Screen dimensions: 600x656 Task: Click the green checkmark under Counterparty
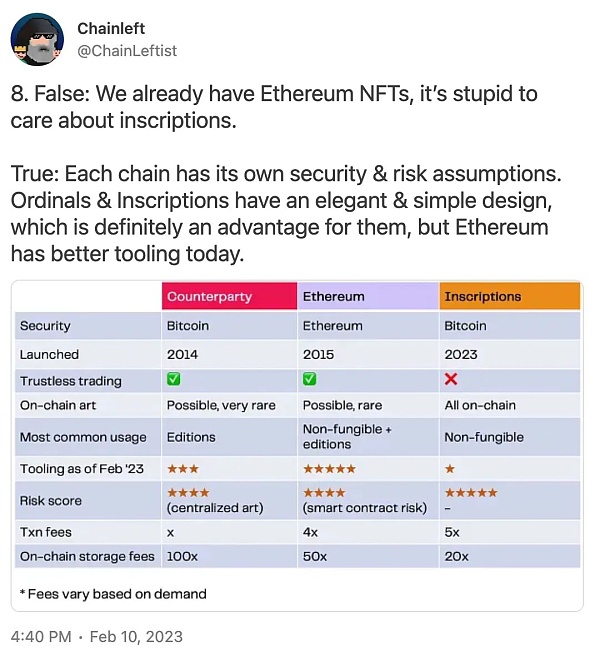174,380
